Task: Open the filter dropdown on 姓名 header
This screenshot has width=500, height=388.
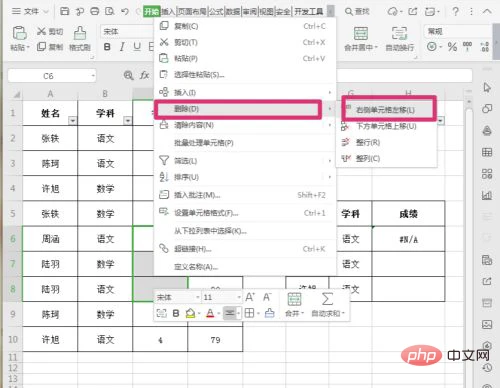Action: click(x=72, y=120)
